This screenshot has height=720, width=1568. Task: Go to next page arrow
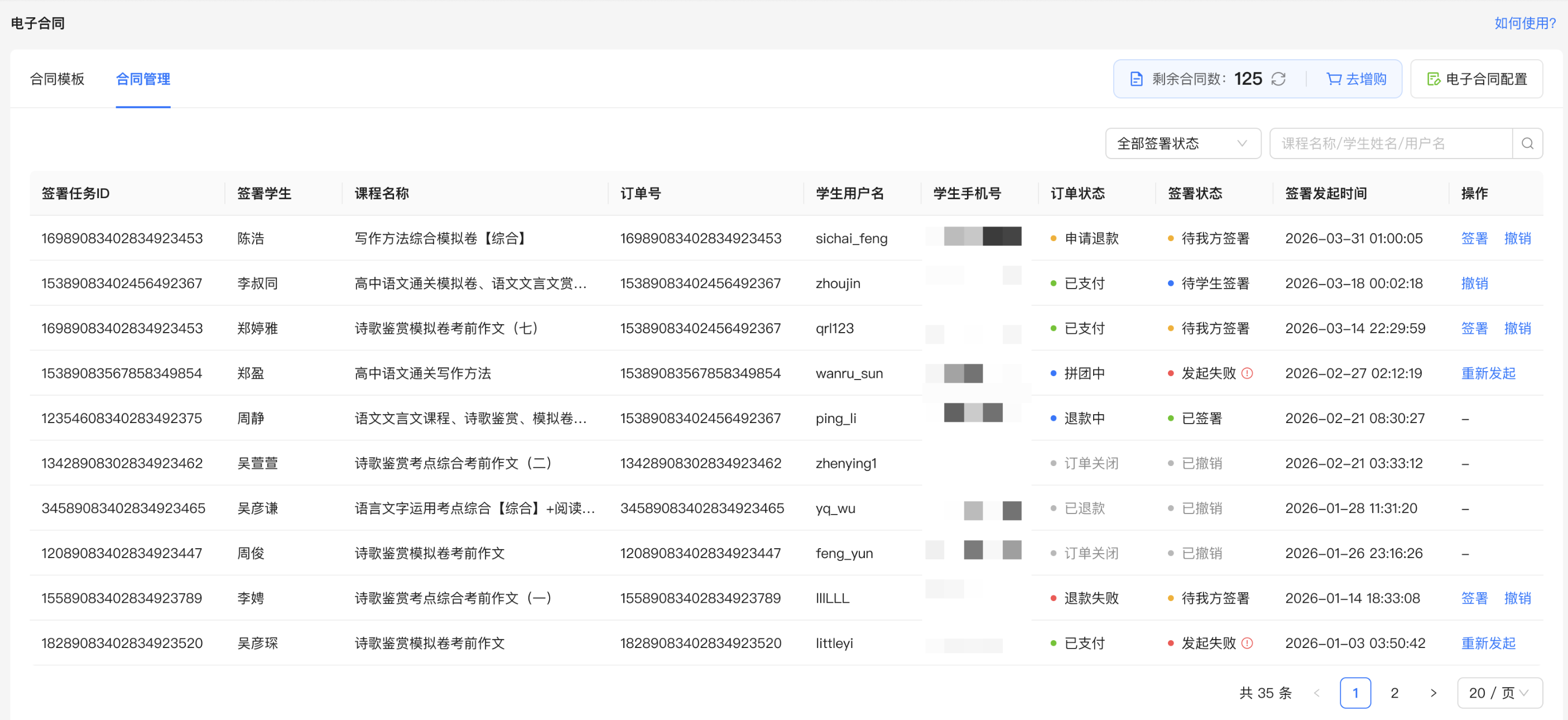coord(1434,693)
